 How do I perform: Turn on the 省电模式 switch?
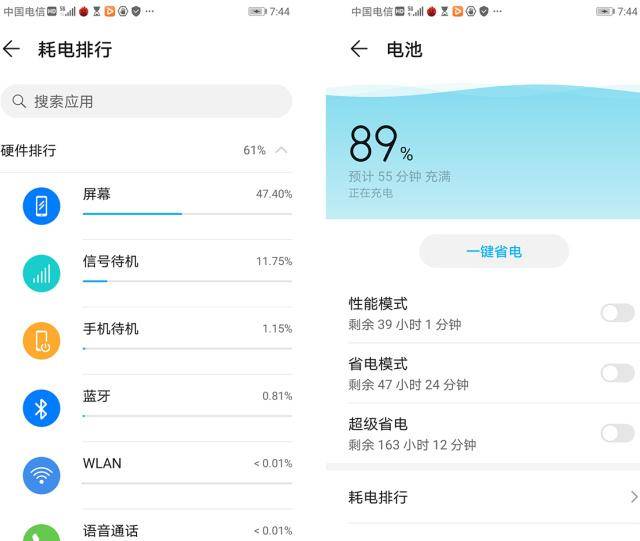[618, 373]
